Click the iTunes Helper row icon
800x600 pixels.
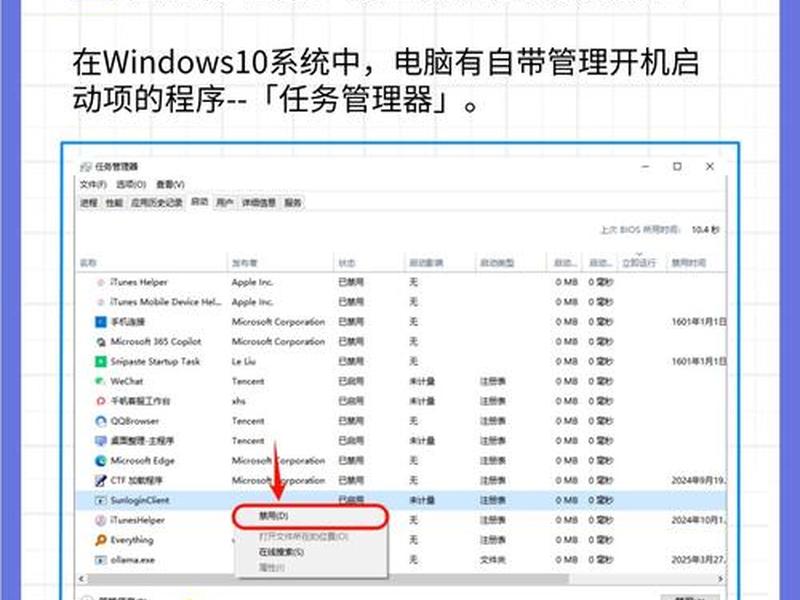(x=101, y=282)
